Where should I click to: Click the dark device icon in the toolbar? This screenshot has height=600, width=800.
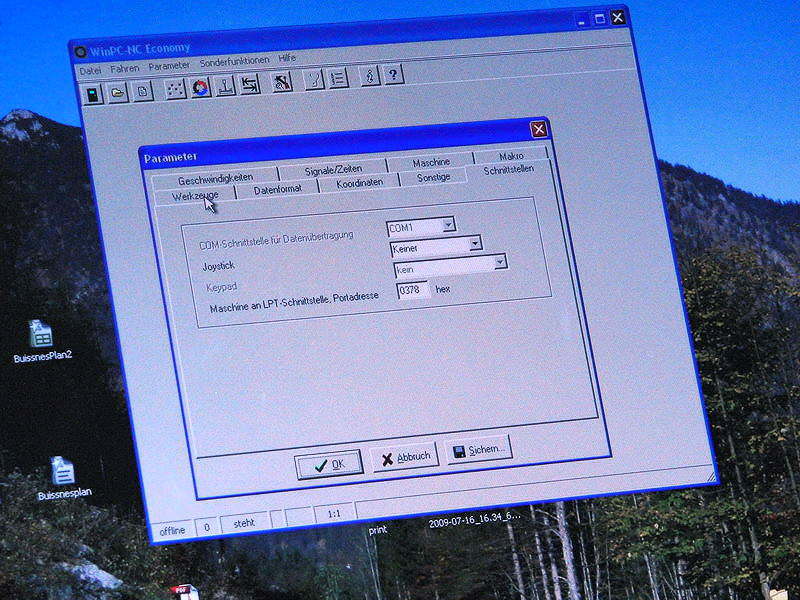(93, 95)
